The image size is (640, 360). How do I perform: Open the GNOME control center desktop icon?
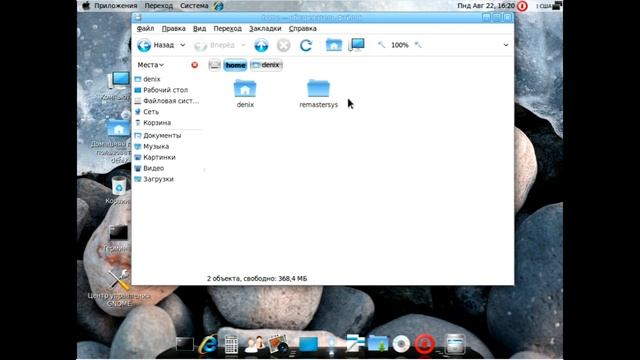[x=119, y=280]
